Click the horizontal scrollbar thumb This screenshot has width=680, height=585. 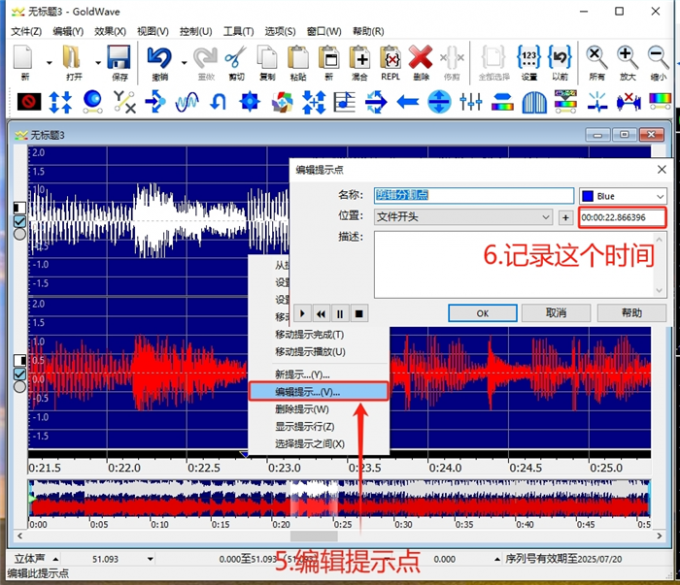pos(314,536)
